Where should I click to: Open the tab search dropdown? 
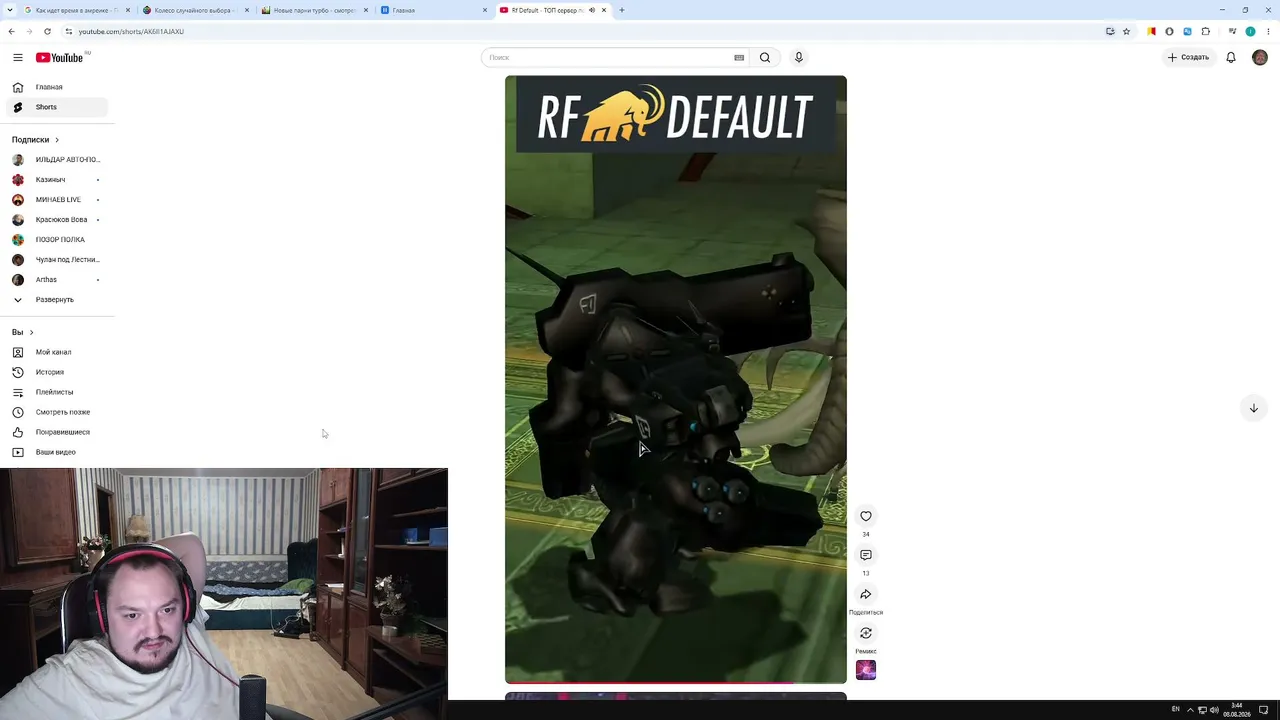8,10
